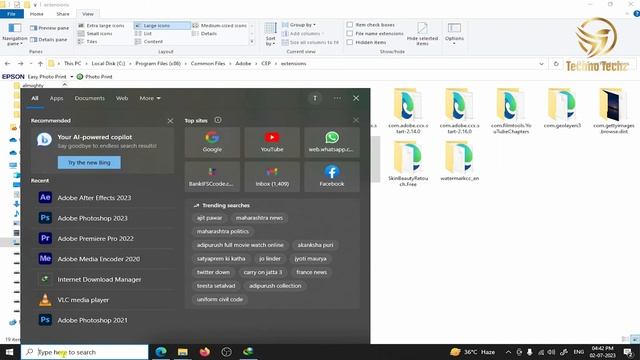Open the File ribbon tab

click(x=11, y=14)
